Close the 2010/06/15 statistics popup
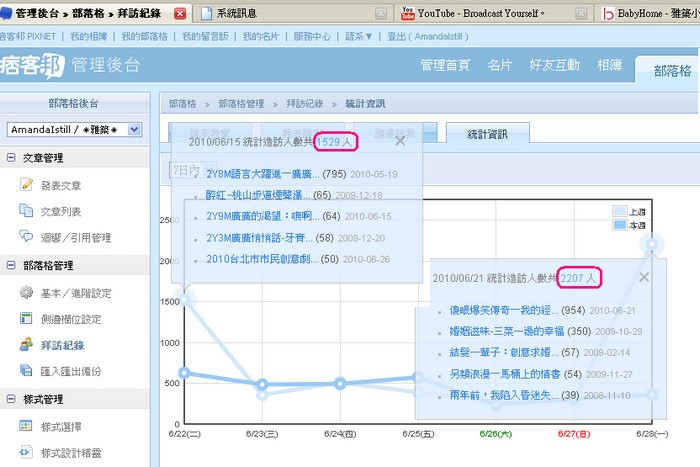 click(400, 141)
